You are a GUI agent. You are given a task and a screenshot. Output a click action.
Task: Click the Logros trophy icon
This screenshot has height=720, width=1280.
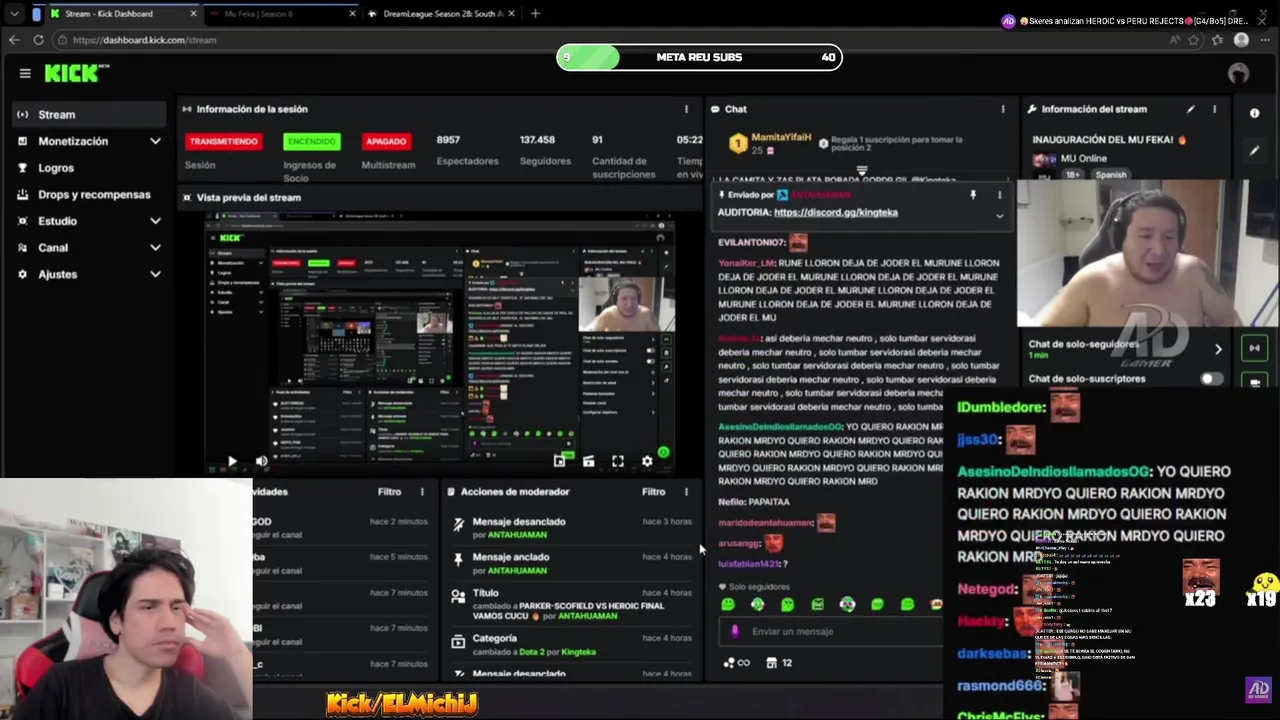click(22, 168)
